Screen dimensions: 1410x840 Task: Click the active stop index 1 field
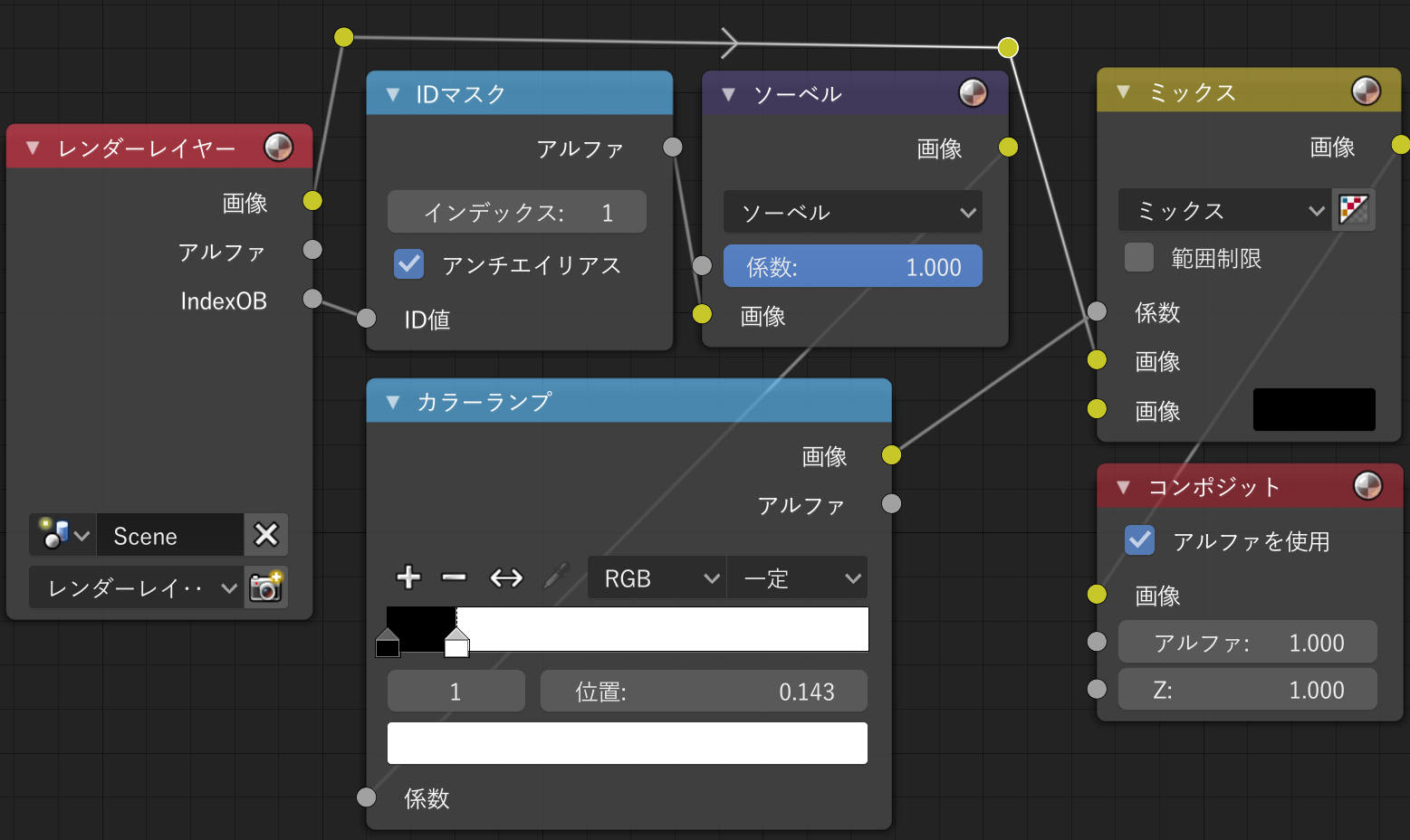pos(456,691)
